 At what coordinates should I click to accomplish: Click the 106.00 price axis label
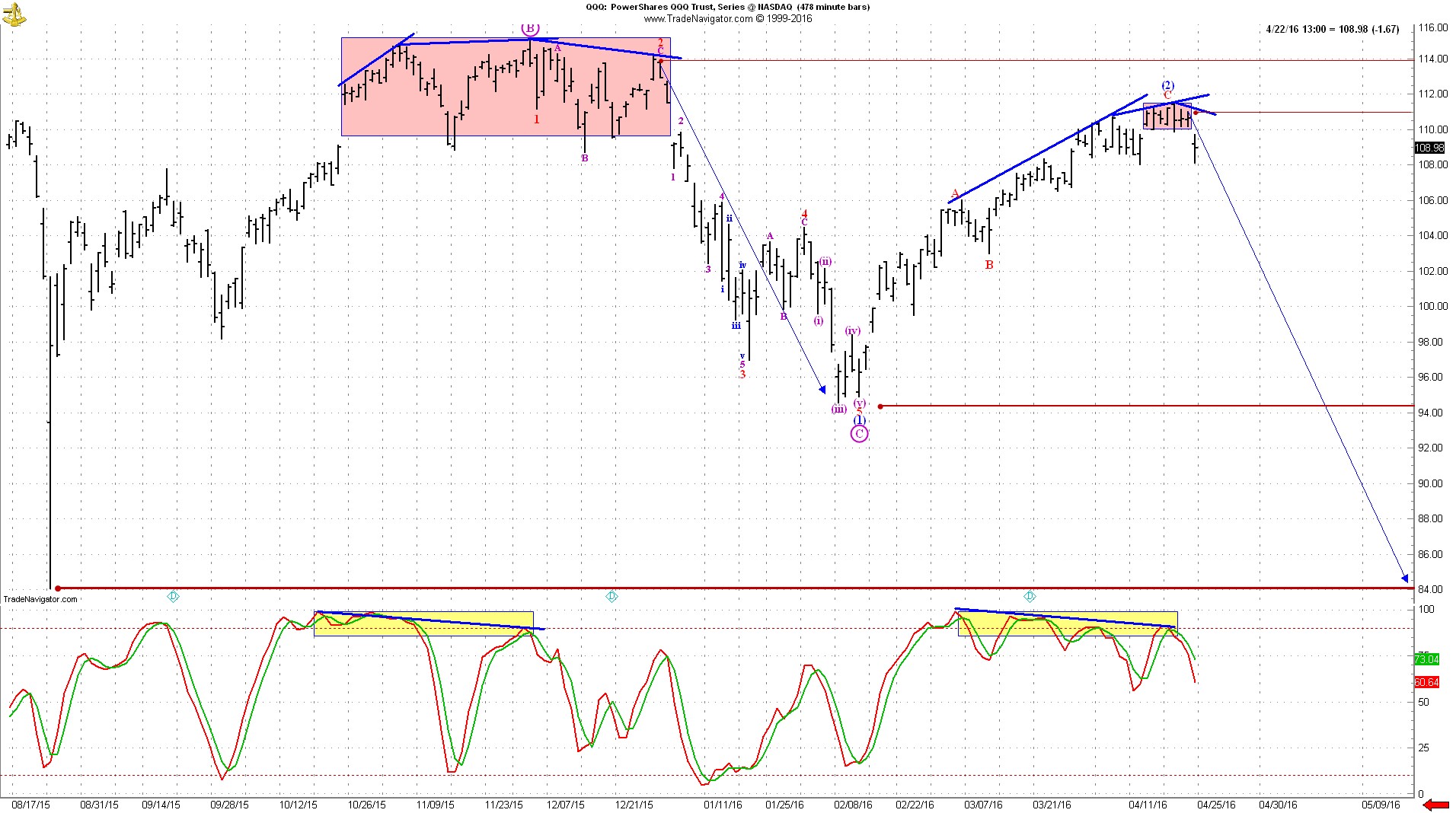(x=1432, y=201)
